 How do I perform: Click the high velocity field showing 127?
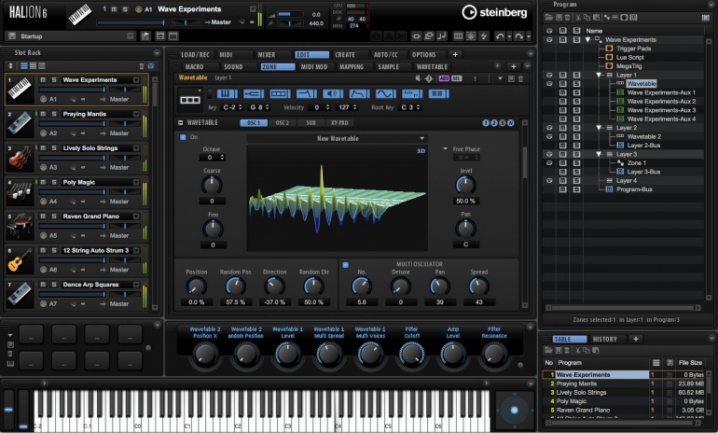[x=348, y=108]
